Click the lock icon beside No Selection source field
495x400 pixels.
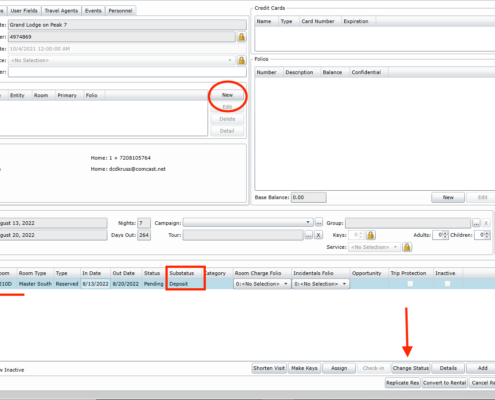(241, 60)
